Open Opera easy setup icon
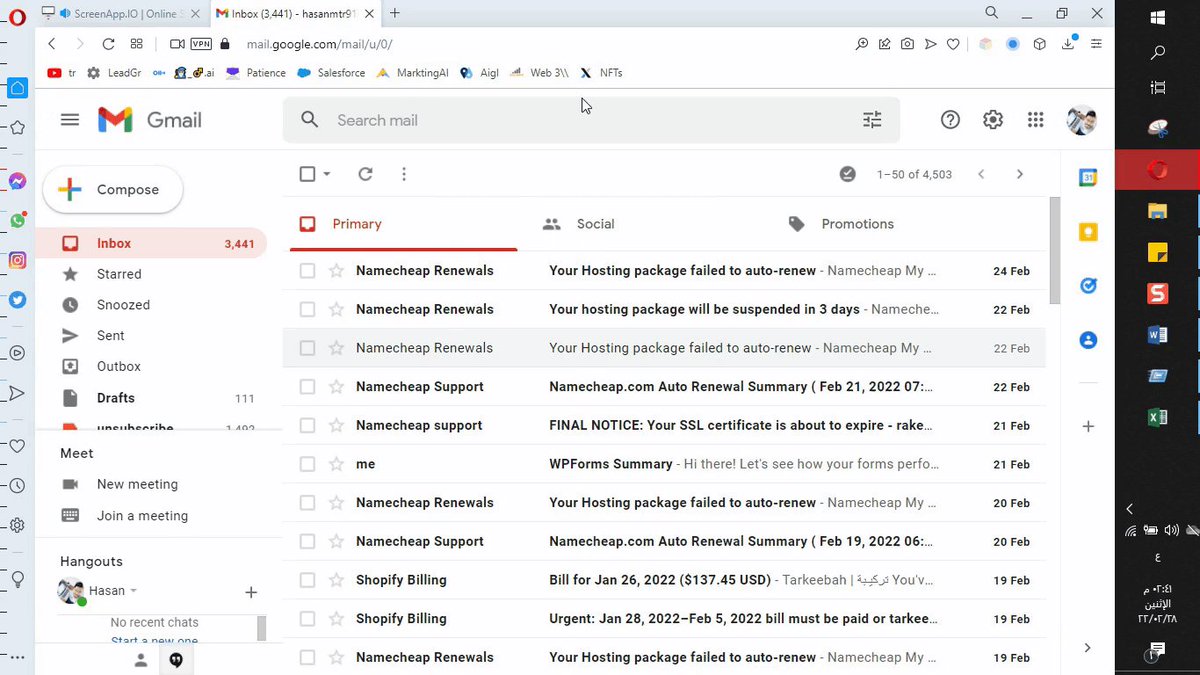1200x675 pixels. [x=1096, y=44]
